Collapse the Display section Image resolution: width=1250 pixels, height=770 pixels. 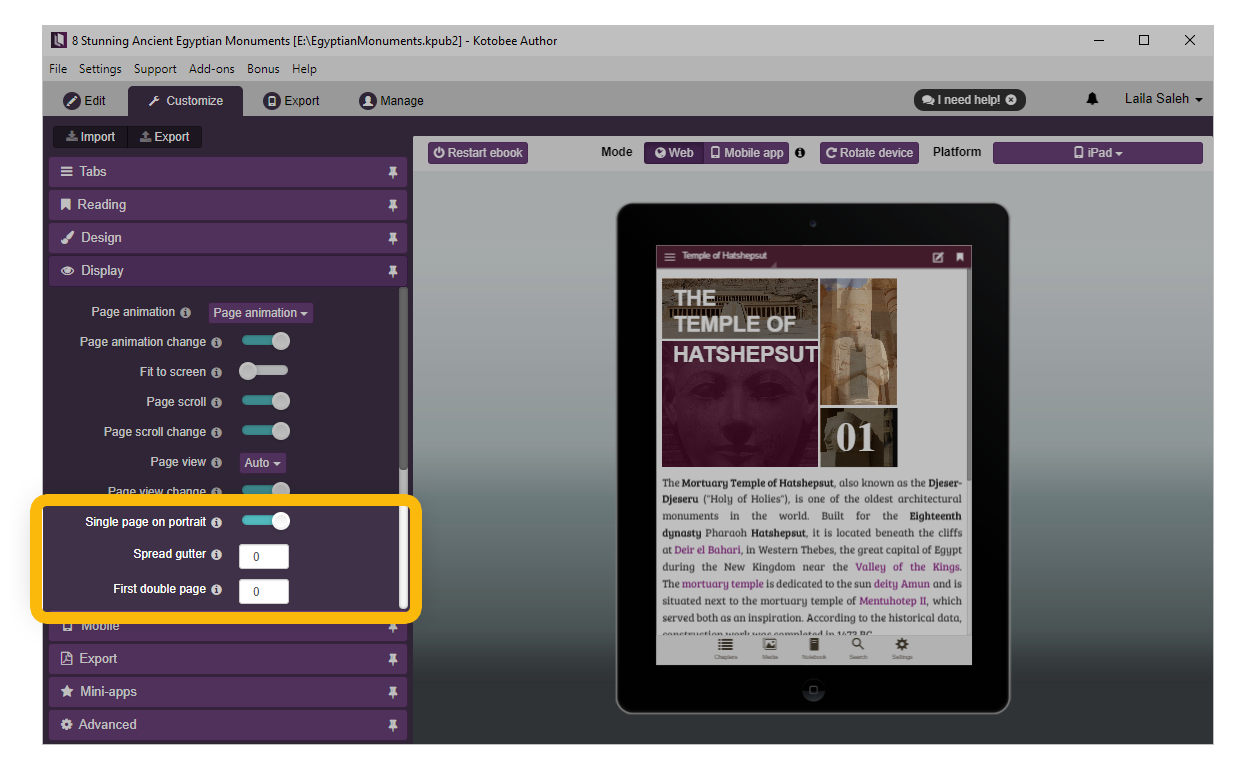(228, 271)
